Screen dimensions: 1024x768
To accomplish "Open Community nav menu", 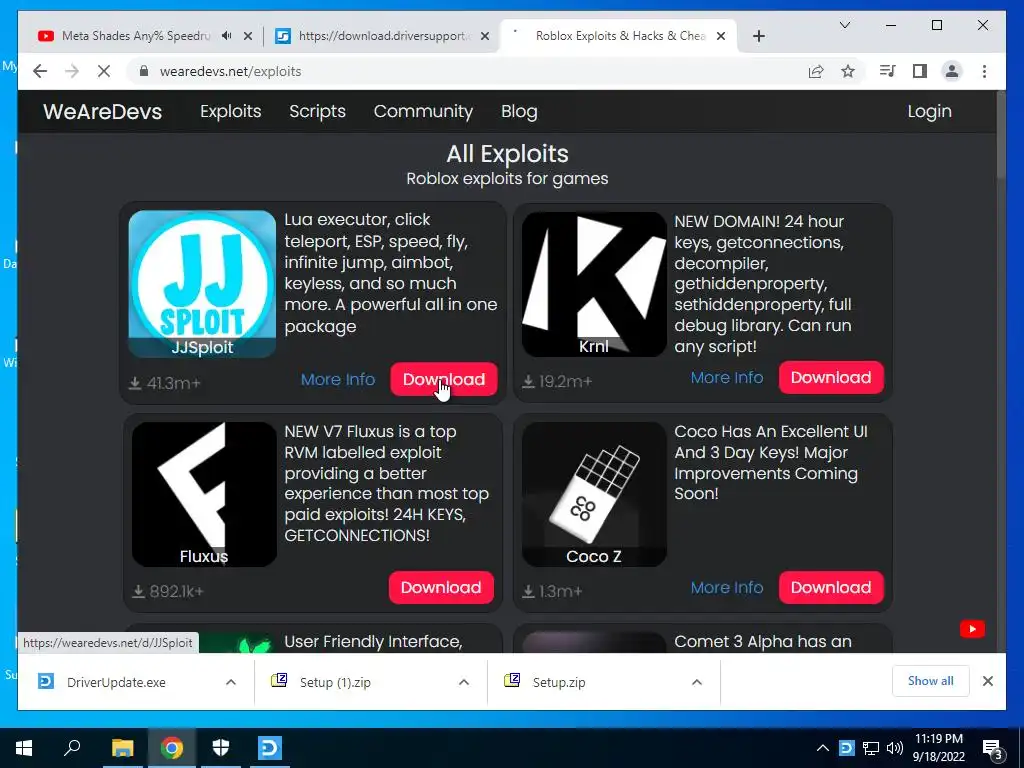I will coord(423,111).
